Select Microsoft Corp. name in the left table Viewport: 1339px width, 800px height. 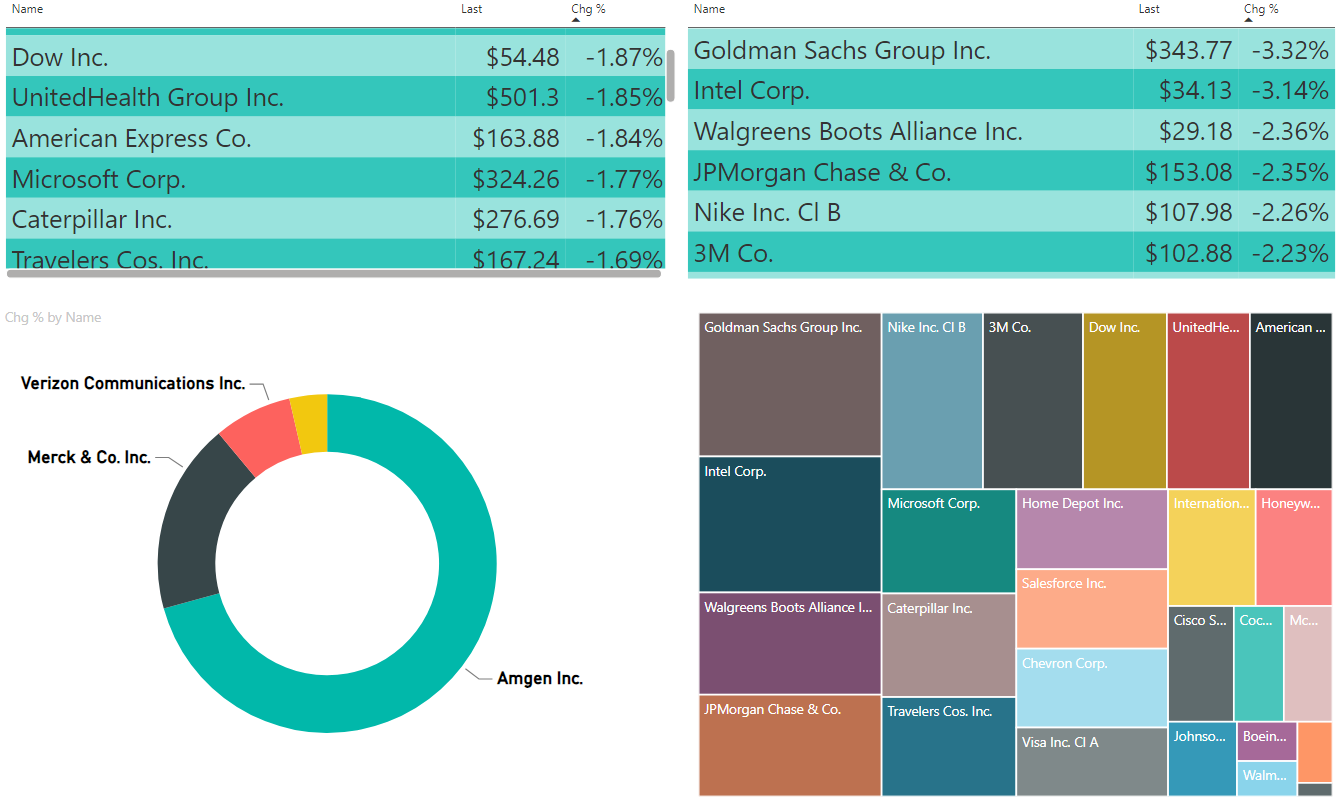tap(99, 180)
